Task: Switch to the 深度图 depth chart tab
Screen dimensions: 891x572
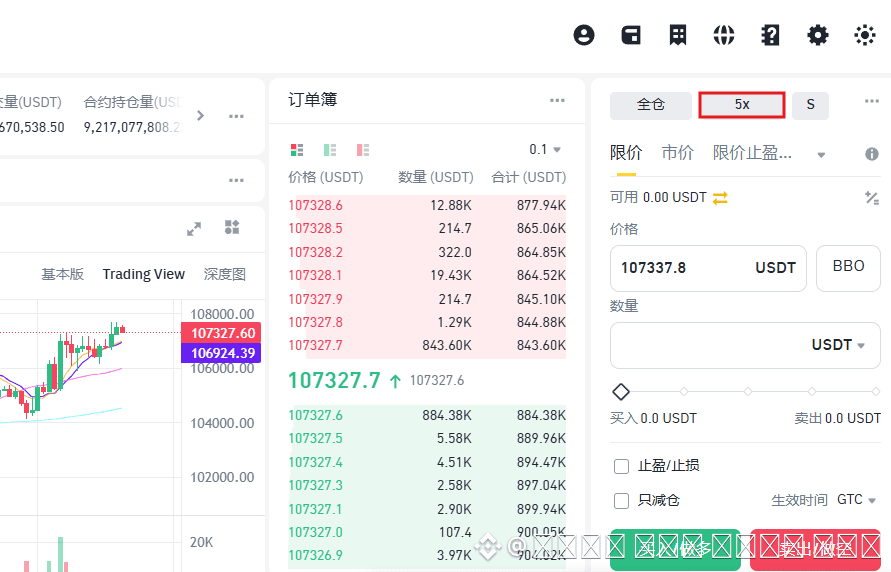Action: 225,274
